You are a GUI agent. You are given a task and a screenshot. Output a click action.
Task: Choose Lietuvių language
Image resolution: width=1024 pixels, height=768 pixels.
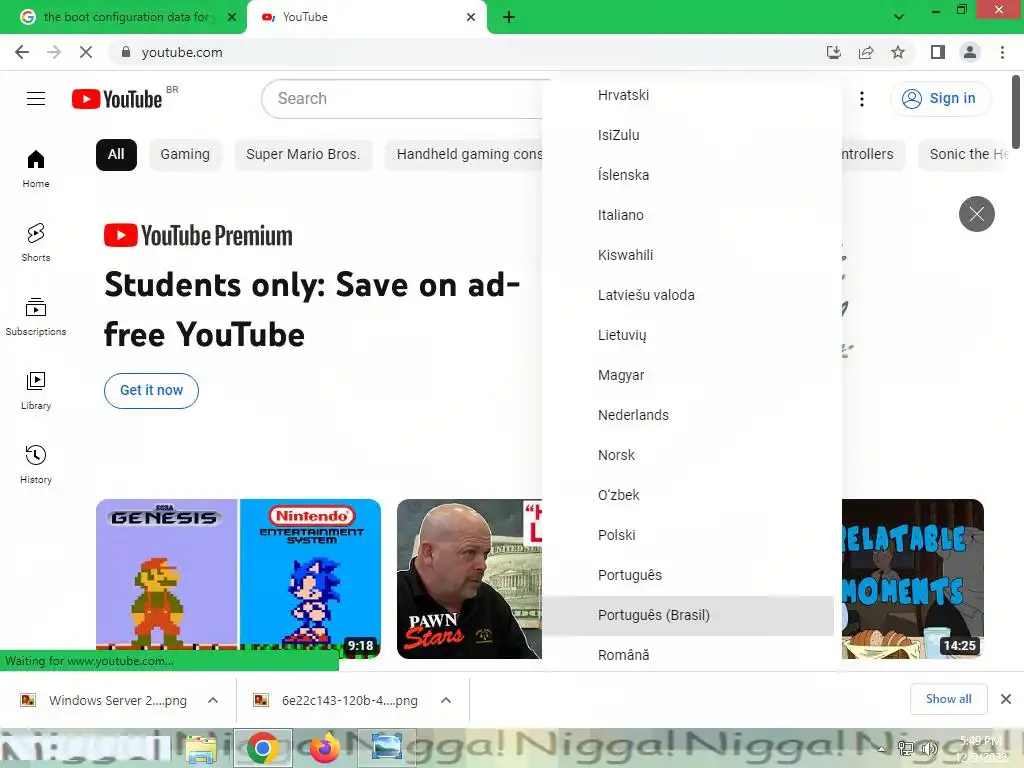coord(688,335)
